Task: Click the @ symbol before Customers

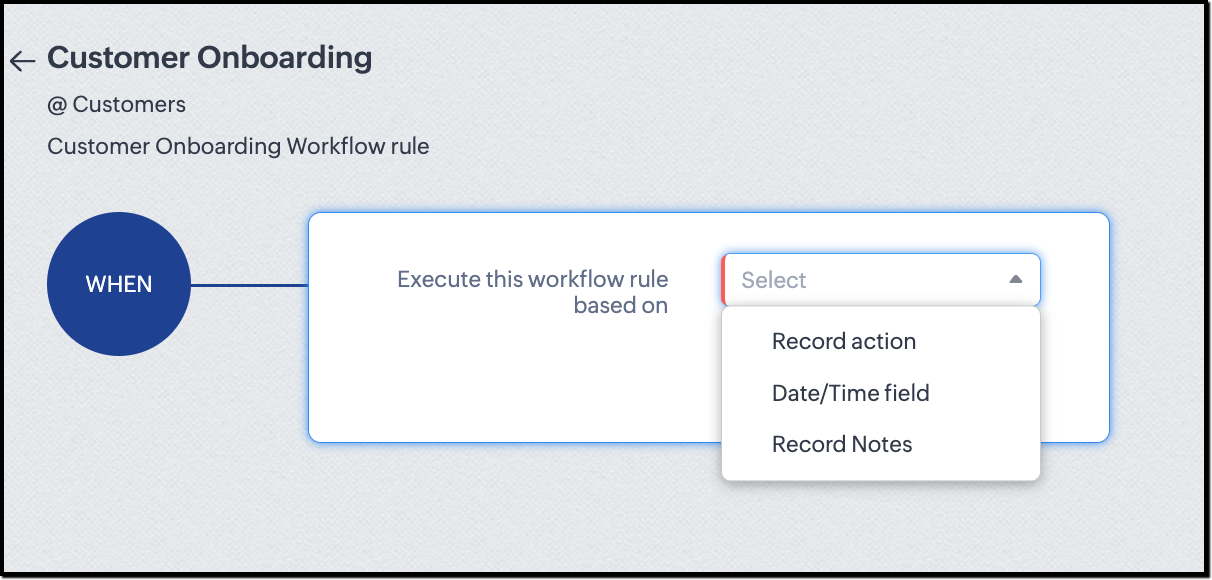Action: [x=56, y=104]
